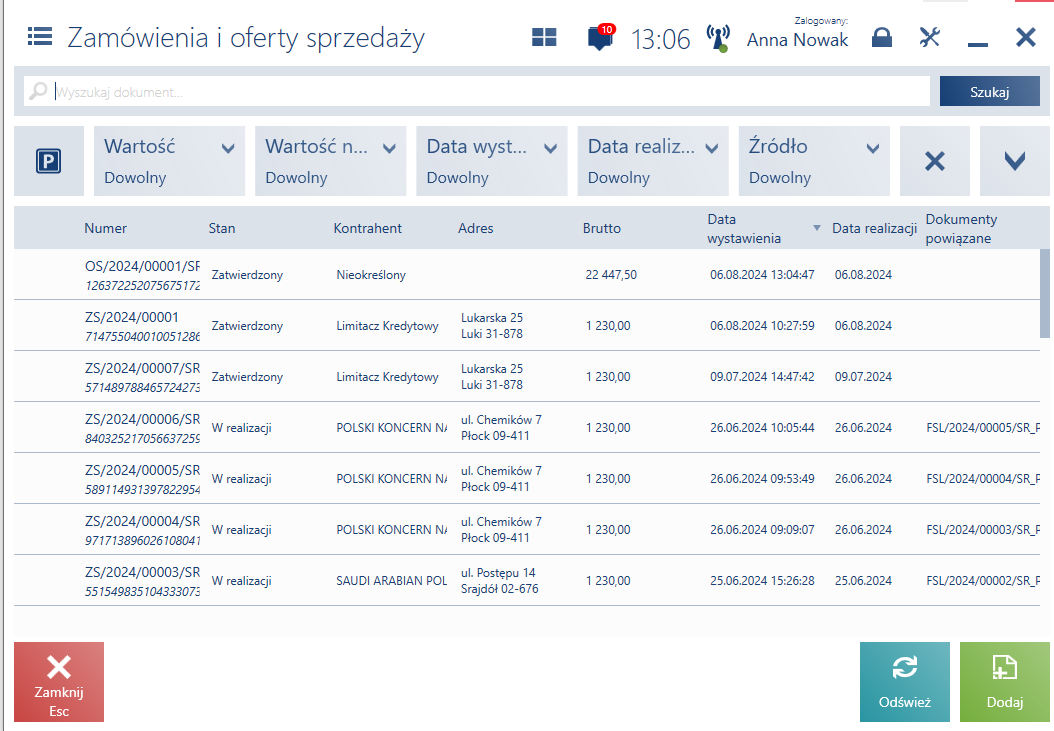Open the Wartość filter dropdown
The height and width of the screenshot is (731, 1054).
169,161
